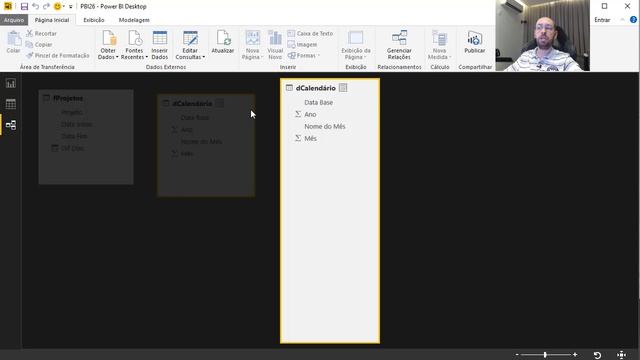The height and width of the screenshot is (360, 640).
Task: Copy the selection with Copiar
Action: coord(39,44)
